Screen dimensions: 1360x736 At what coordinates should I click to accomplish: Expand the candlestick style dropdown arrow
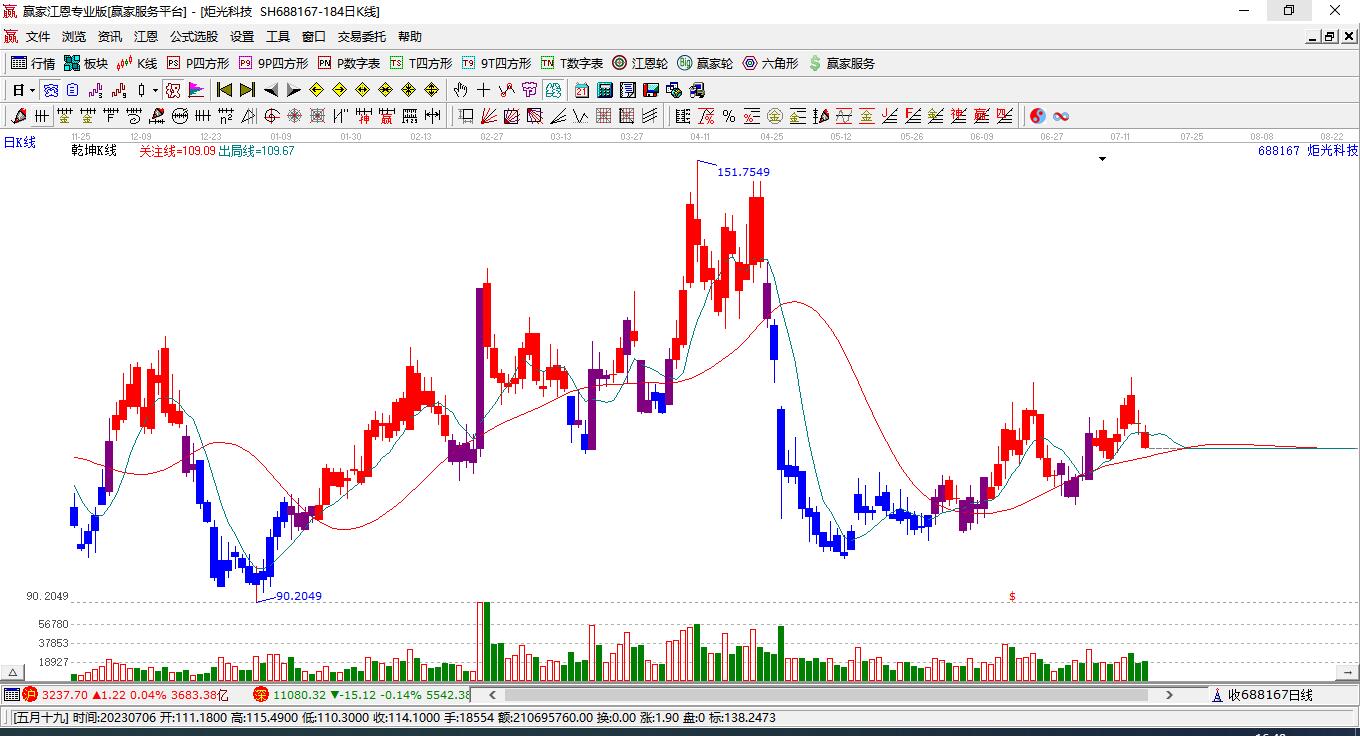click(x=155, y=90)
